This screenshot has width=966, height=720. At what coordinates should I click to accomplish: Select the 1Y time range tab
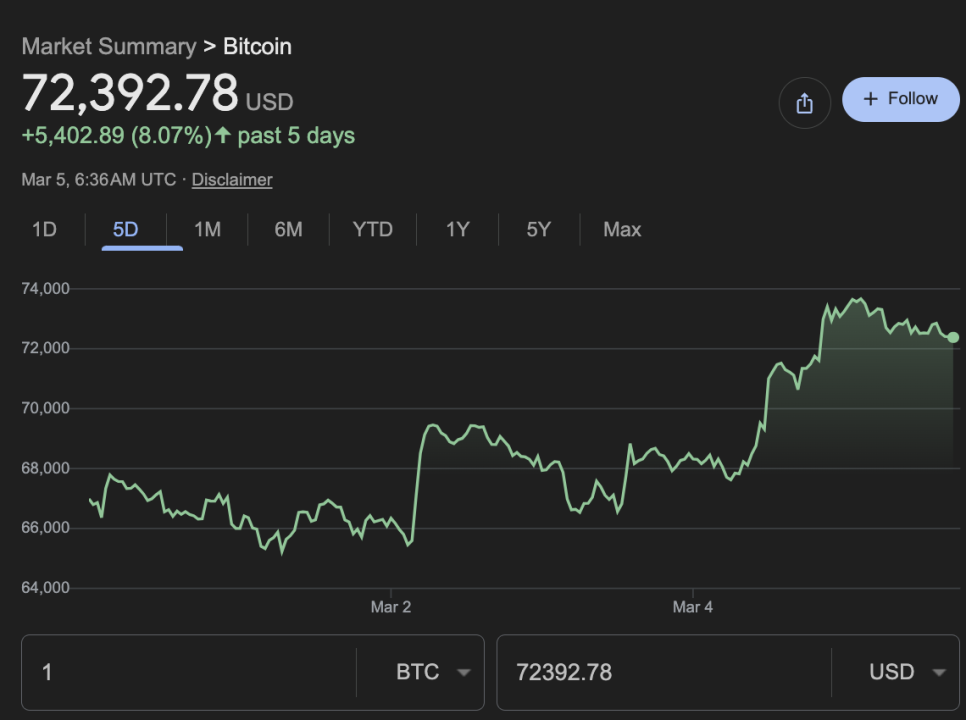pyautogui.click(x=457, y=230)
